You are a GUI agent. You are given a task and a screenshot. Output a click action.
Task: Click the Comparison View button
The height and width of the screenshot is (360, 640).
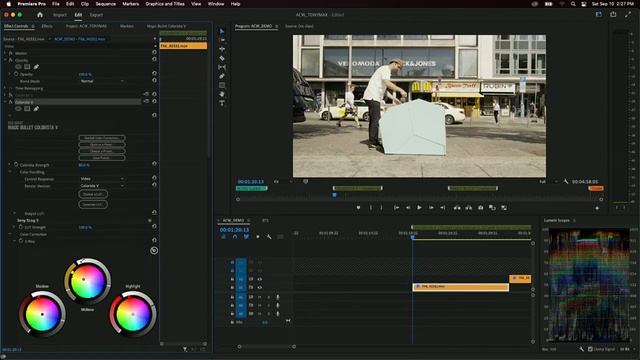point(492,208)
